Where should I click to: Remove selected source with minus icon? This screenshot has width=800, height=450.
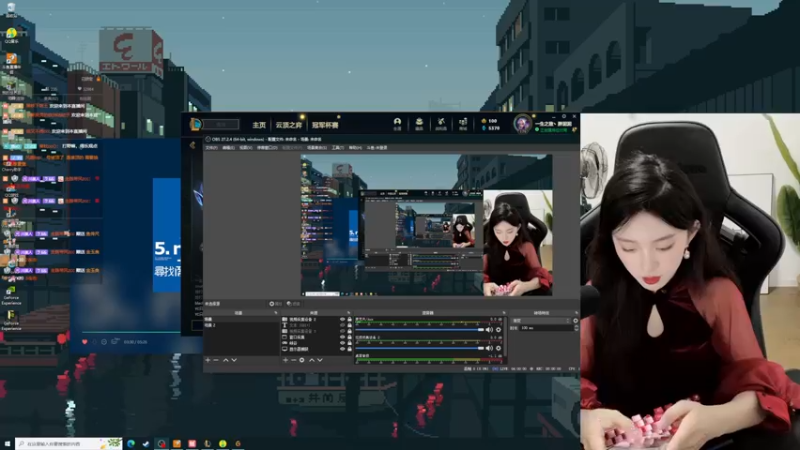[293, 360]
